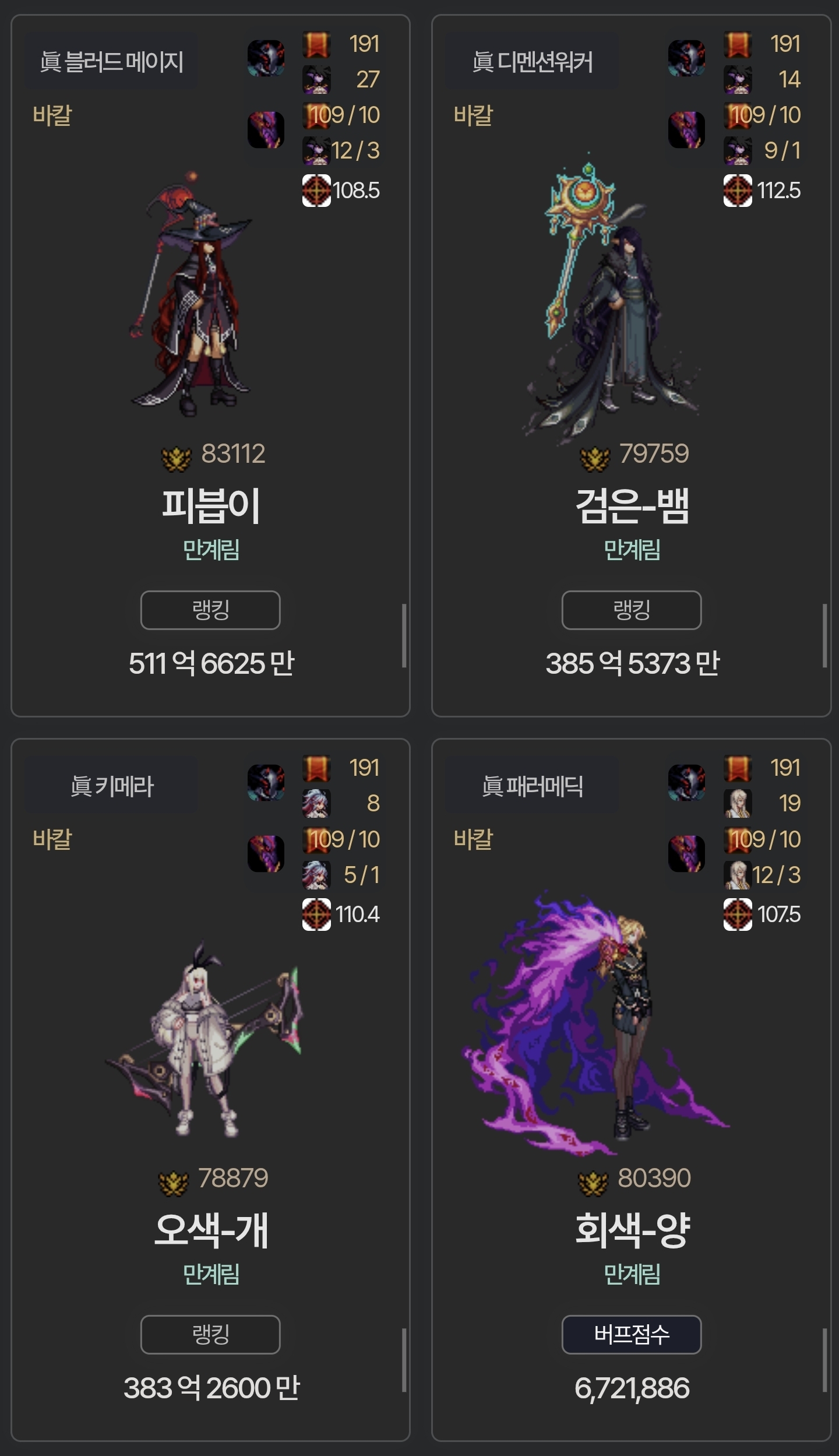This screenshot has height=1456, width=839.
Task: Click the 오색-개 character name
Action: click(211, 1230)
